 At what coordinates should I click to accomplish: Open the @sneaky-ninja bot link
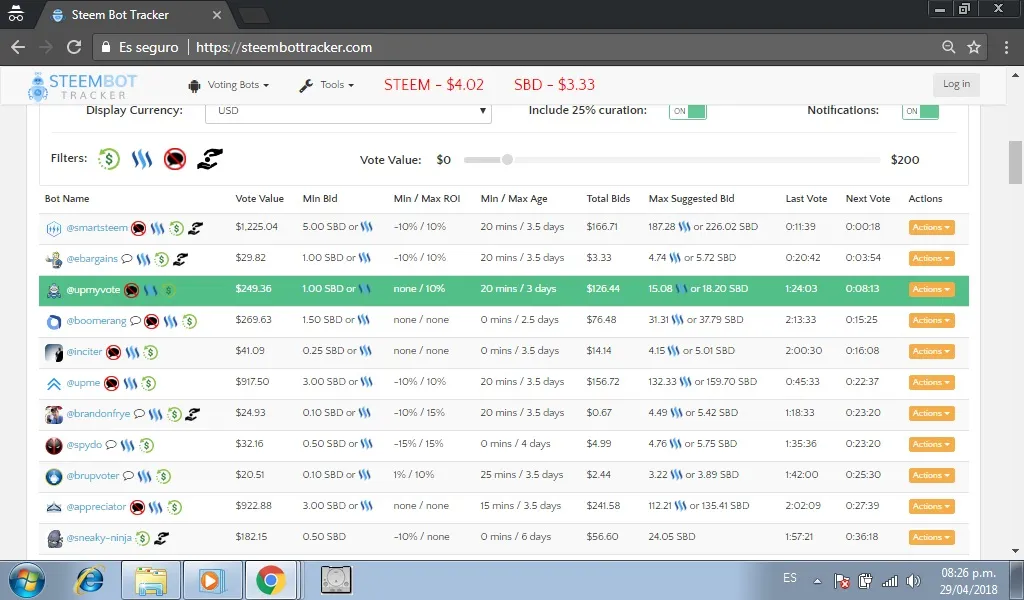click(x=99, y=538)
